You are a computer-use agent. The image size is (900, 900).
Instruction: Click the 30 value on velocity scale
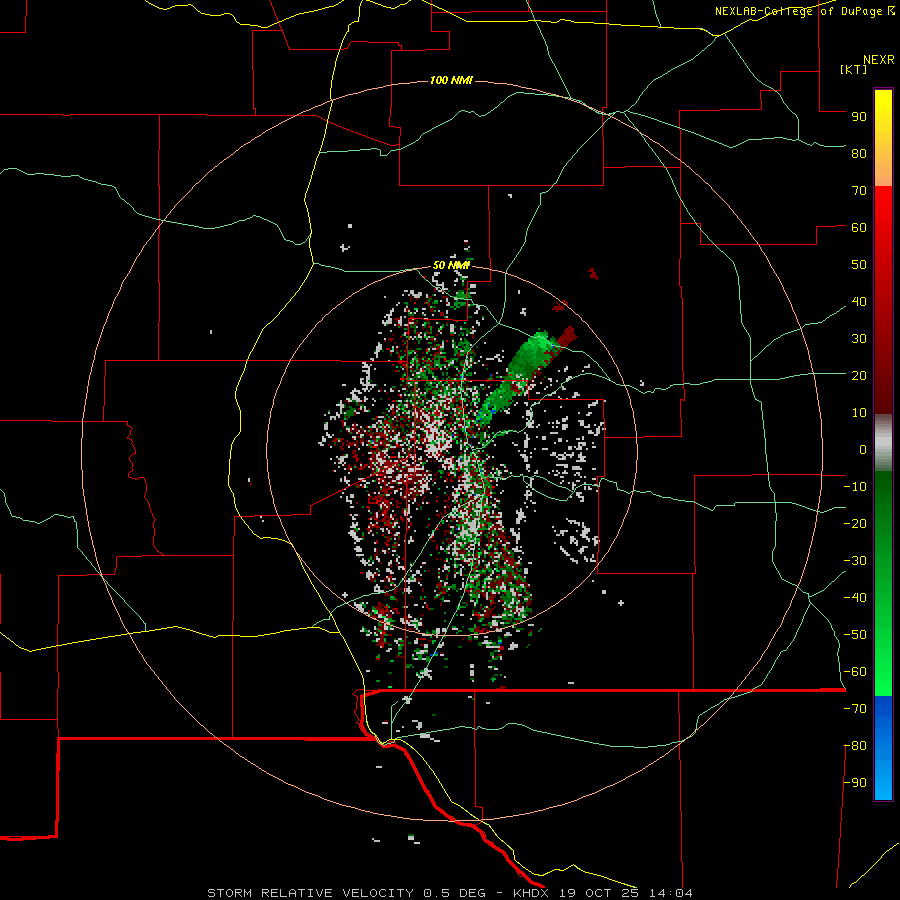point(859,339)
